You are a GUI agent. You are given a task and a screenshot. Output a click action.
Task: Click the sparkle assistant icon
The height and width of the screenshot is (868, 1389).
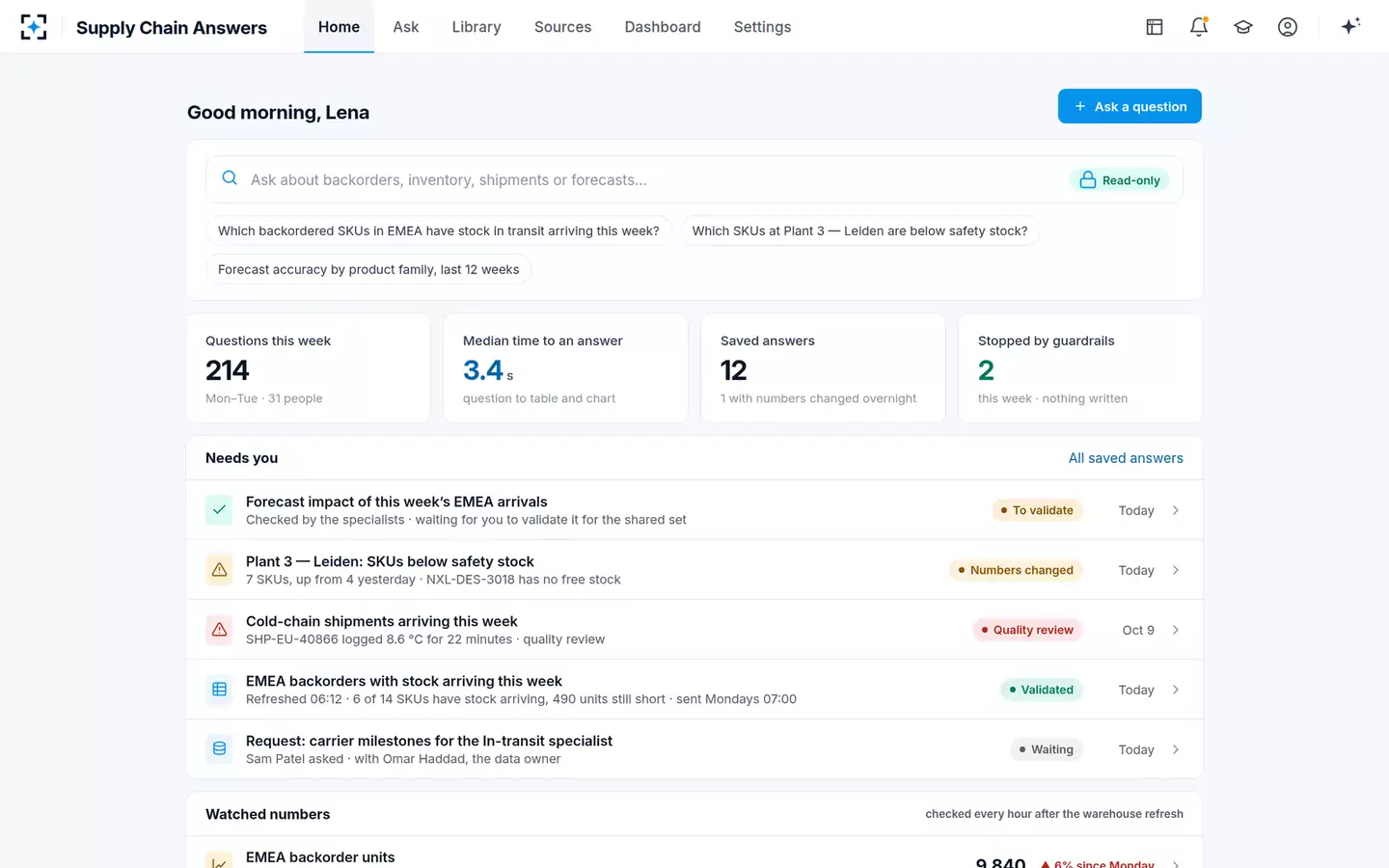click(1350, 26)
